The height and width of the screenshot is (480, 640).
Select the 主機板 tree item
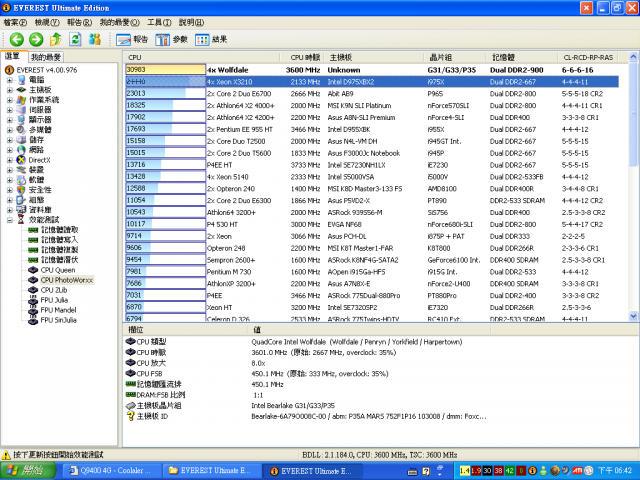[40, 90]
